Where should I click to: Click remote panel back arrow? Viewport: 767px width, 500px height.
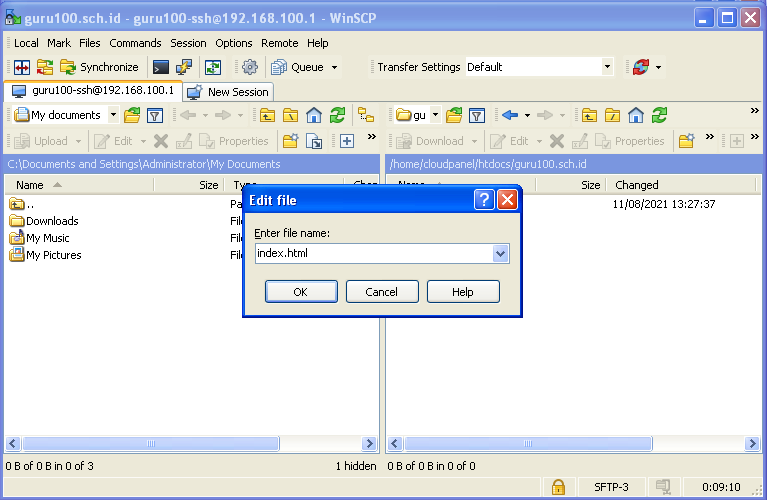point(509,115)
